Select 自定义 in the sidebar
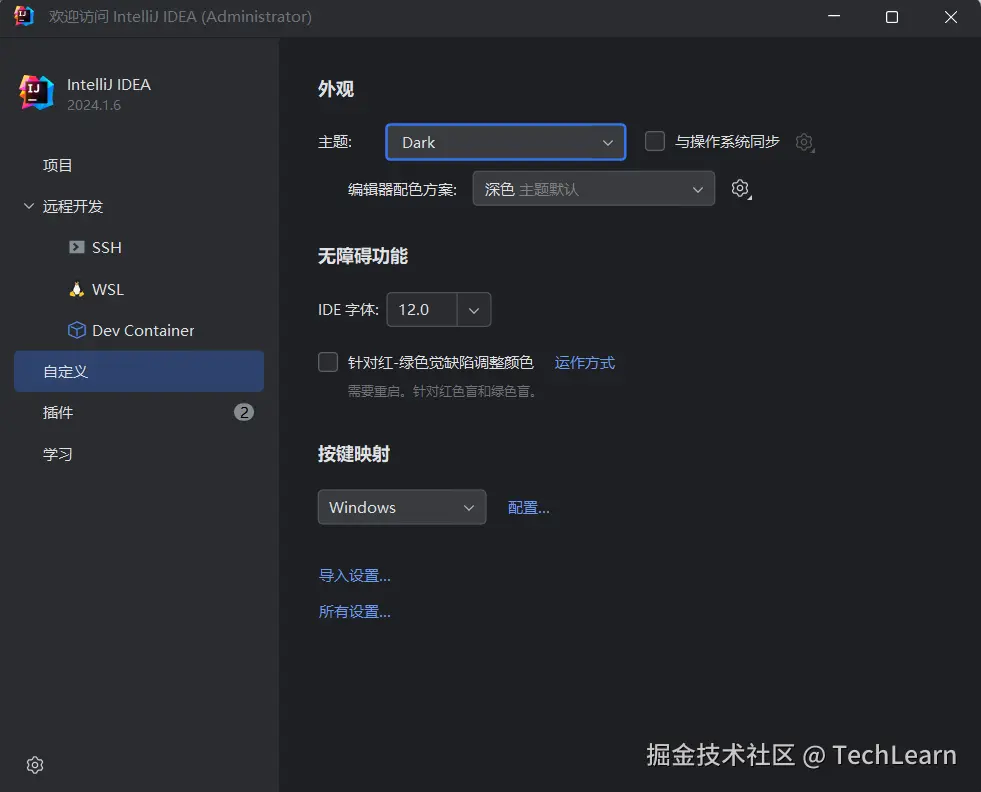The height and width of the screenshot is (792, 981). (x=139, y=372)
